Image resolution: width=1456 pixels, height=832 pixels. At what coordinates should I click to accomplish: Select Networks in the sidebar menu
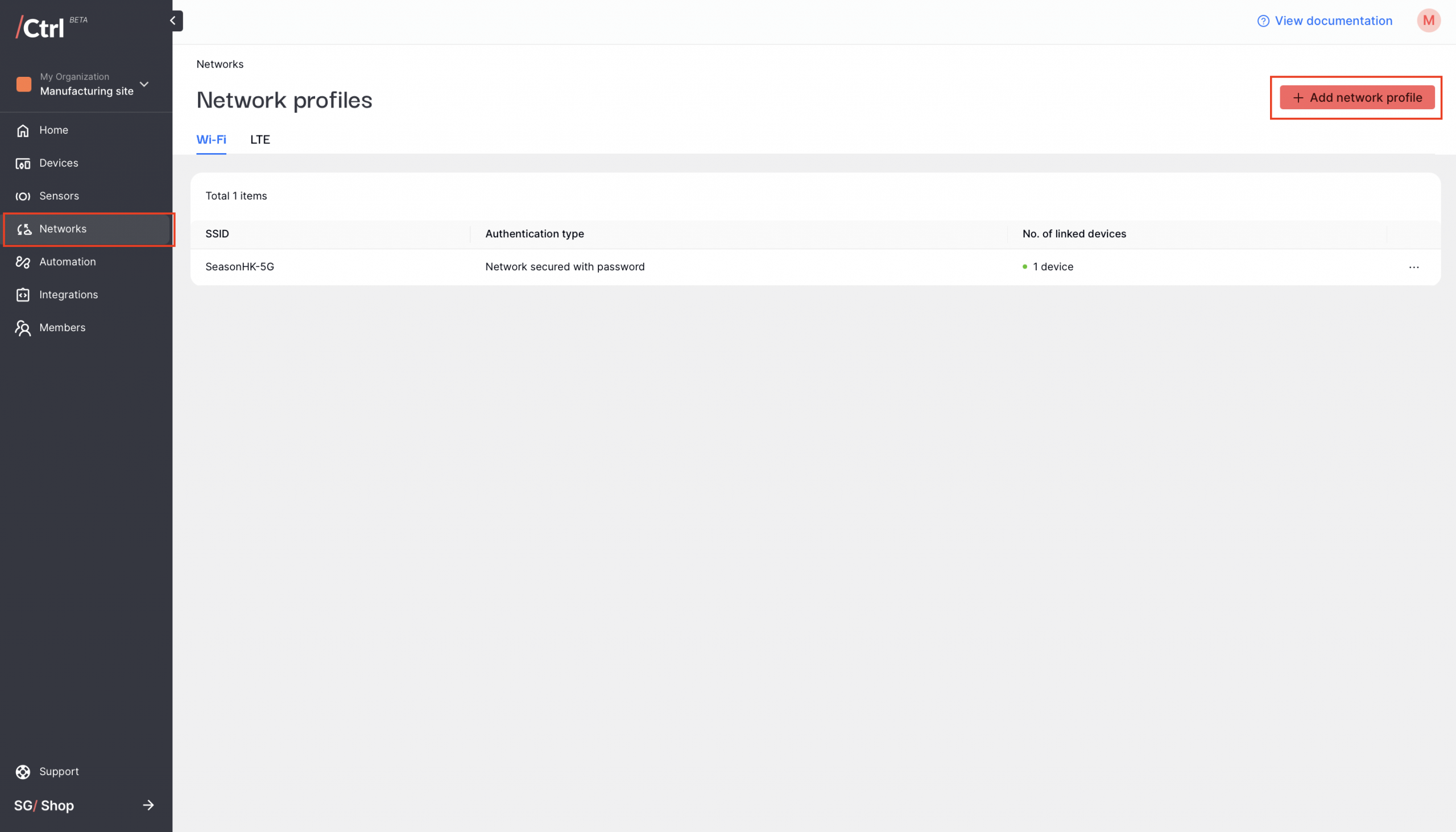click(x=63, y=229)
